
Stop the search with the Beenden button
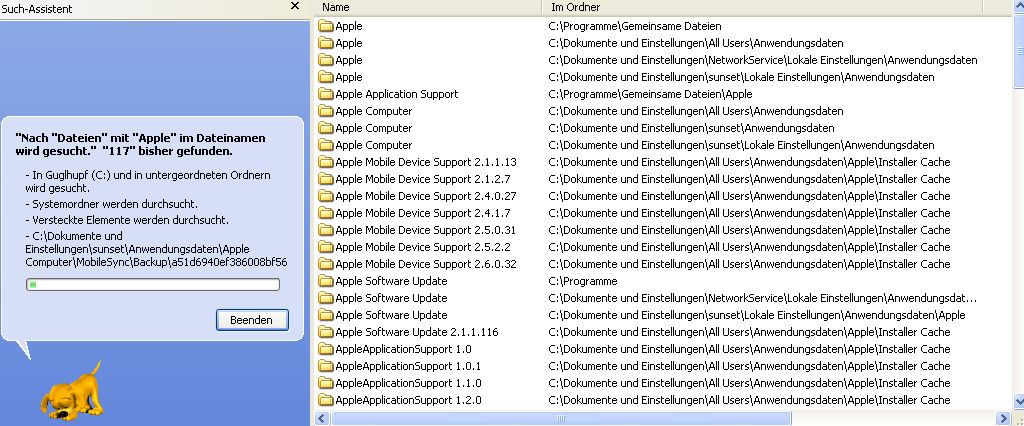pos(252,320)
